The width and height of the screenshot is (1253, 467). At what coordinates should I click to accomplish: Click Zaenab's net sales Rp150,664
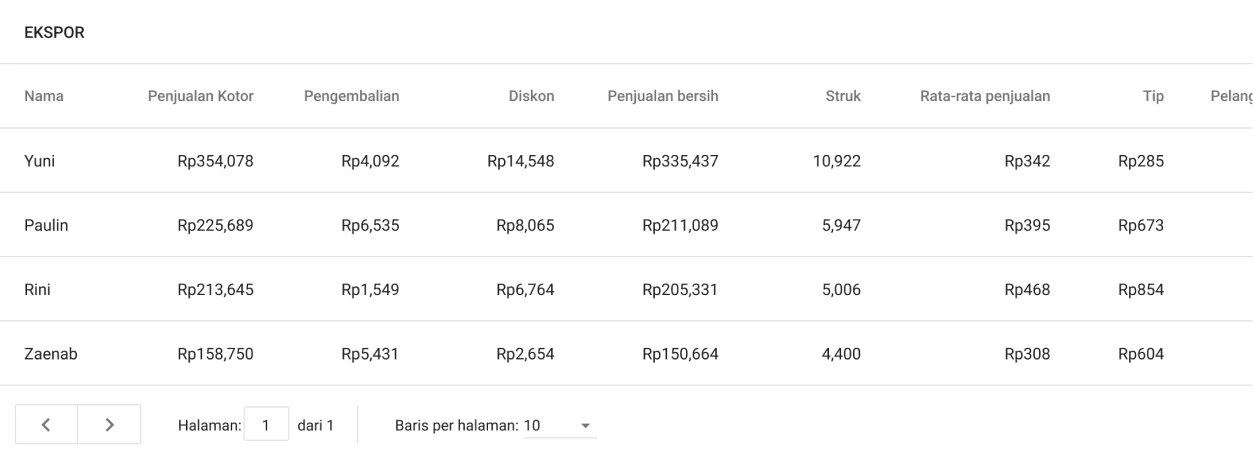click(680, 353)
